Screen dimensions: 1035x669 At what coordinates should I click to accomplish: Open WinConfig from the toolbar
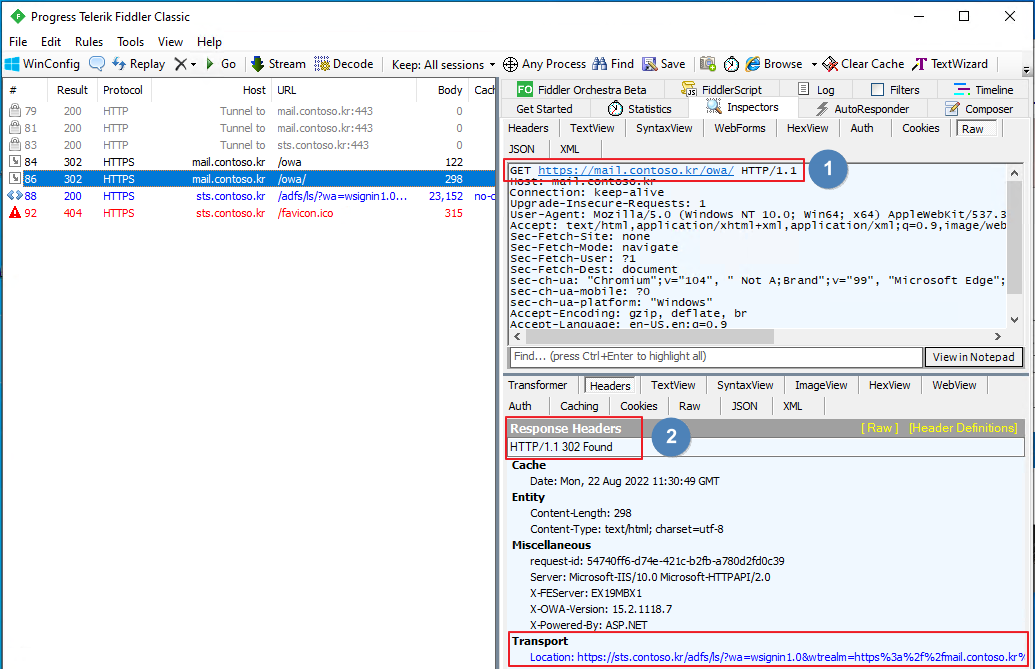[x=42, y=64]
